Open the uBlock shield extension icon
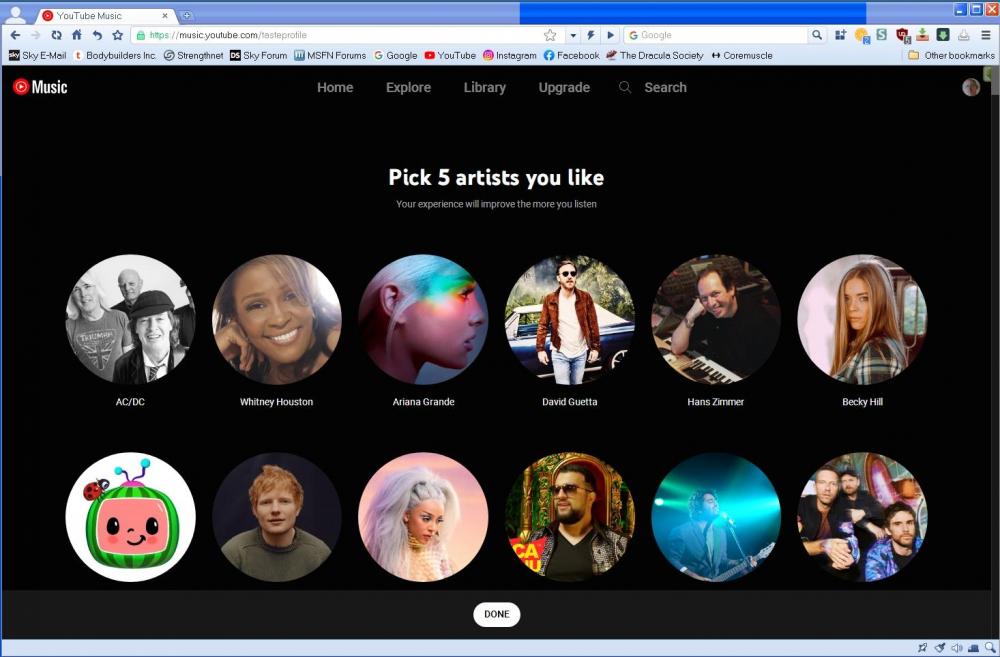Viewport: 1000px width, 657px height. (x=902, y=36)
